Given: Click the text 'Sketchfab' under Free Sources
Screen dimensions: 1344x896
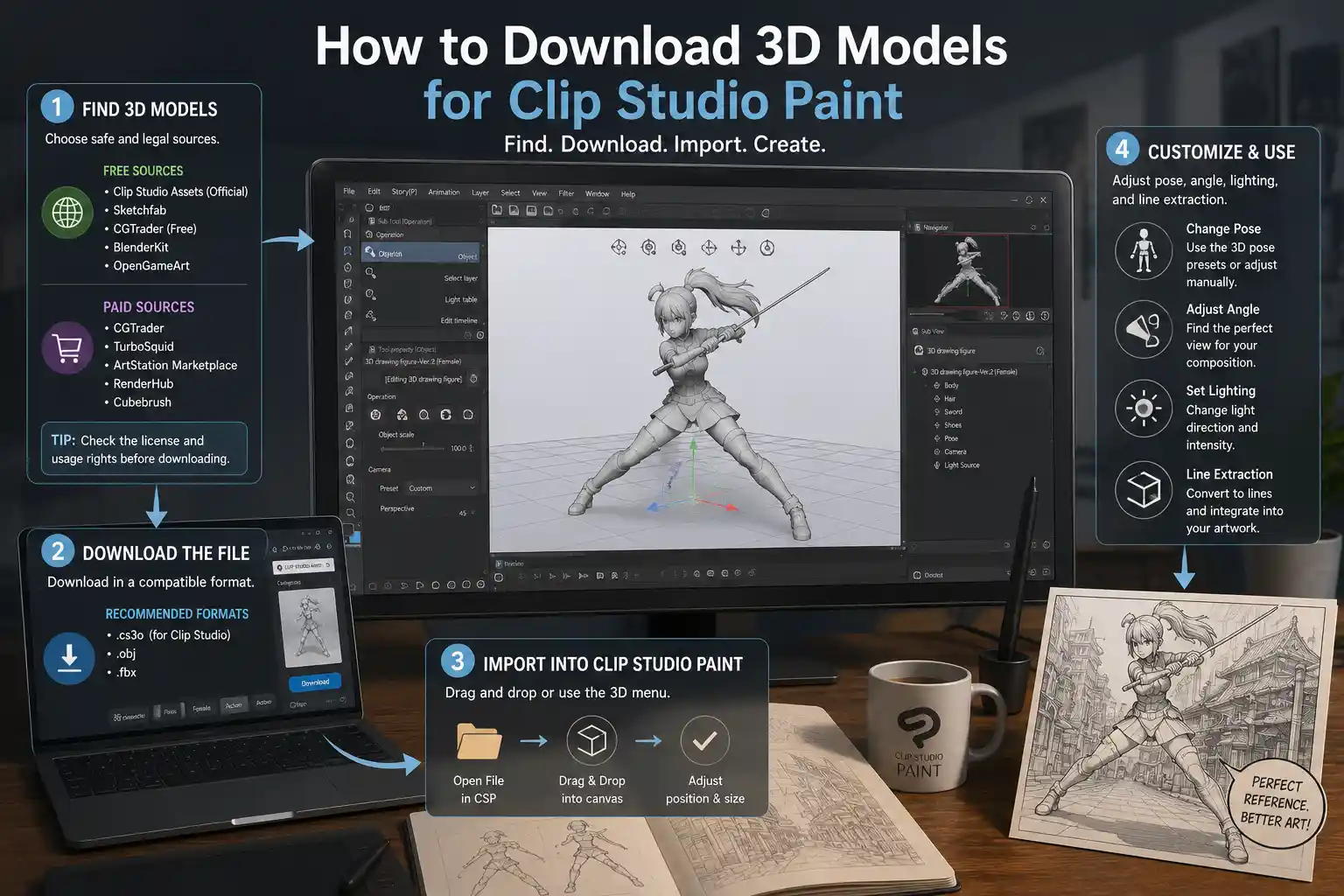Looking at the screenshot, I should tap(139, 210).
